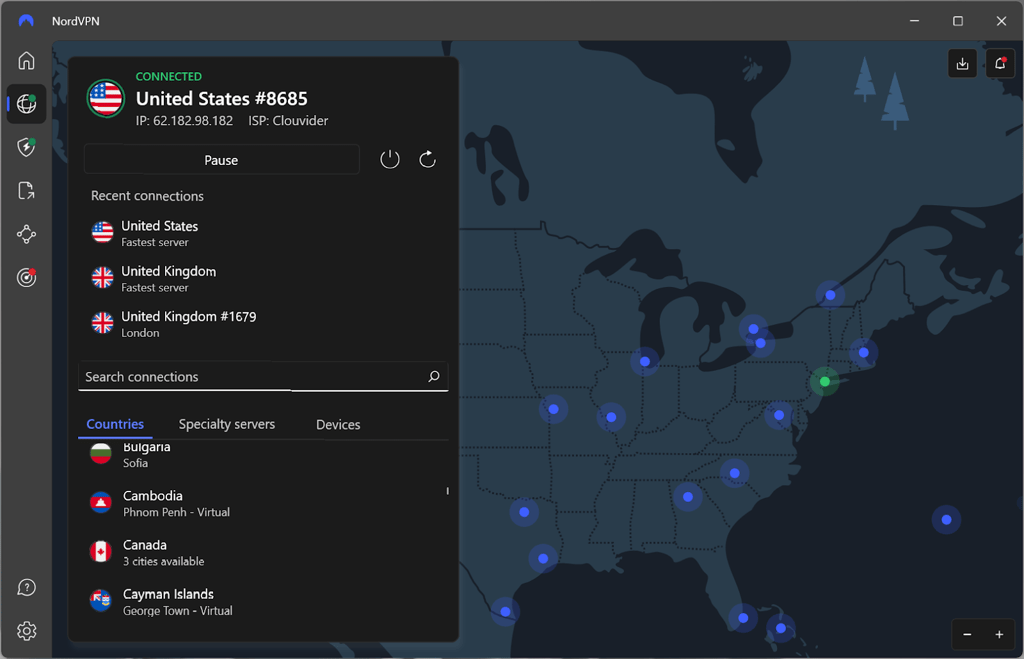Switch to the Devices tab
The height and width of the screenshot is (659, 1024).
click(x=338, y=425)
